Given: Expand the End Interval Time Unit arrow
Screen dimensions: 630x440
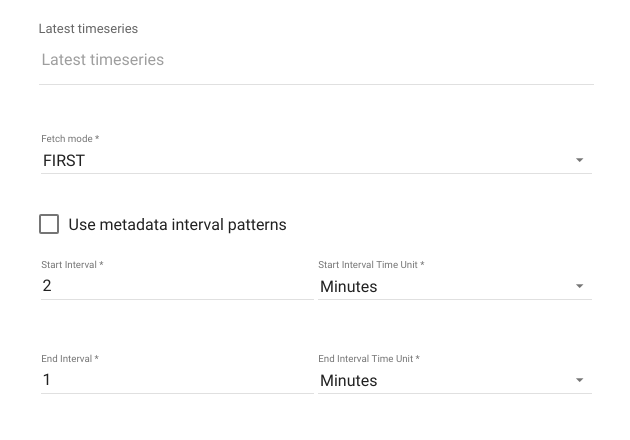Looking at the screenshot, I should [x=579, y=380].
